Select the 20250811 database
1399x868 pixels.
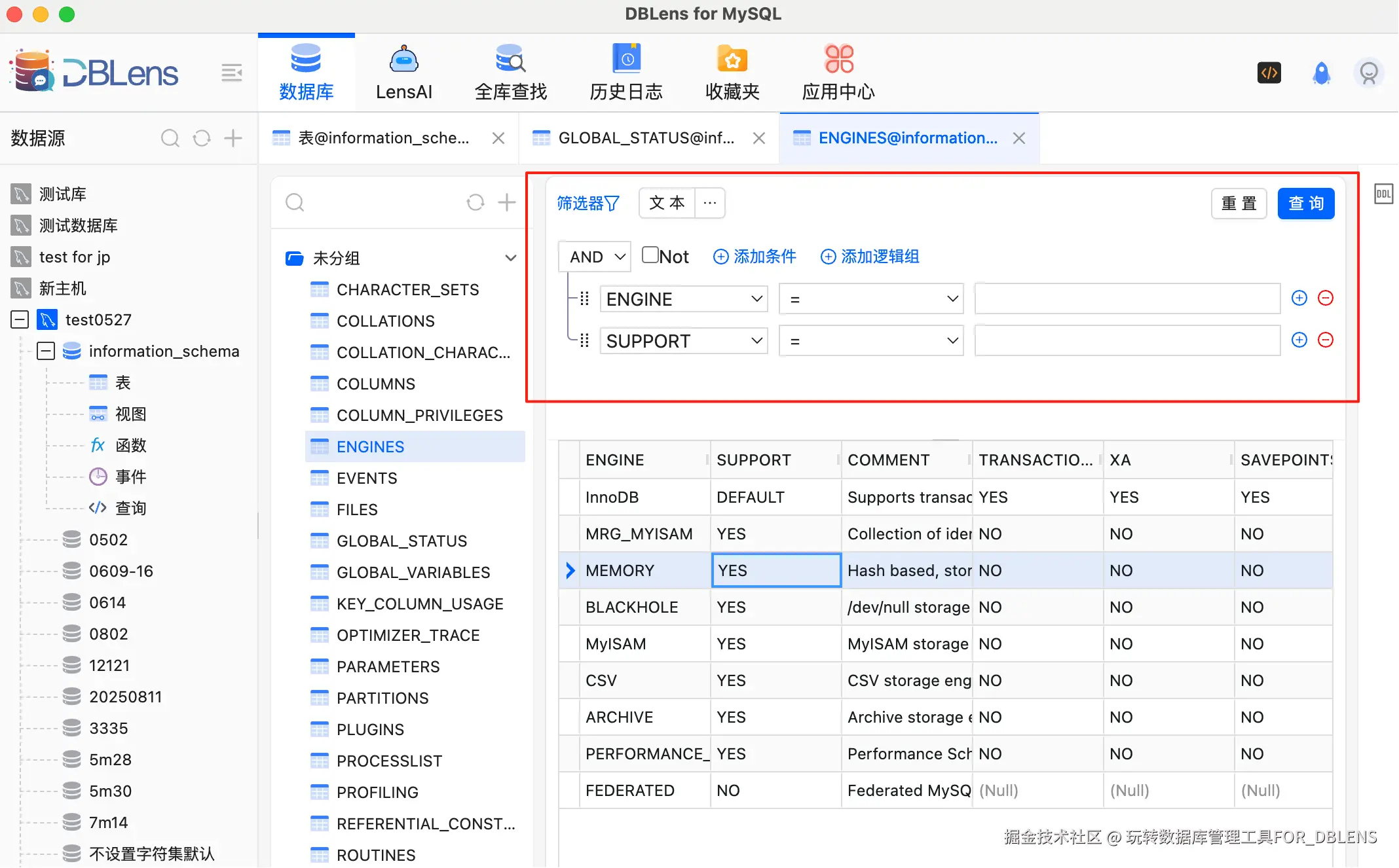click(125, 696)
